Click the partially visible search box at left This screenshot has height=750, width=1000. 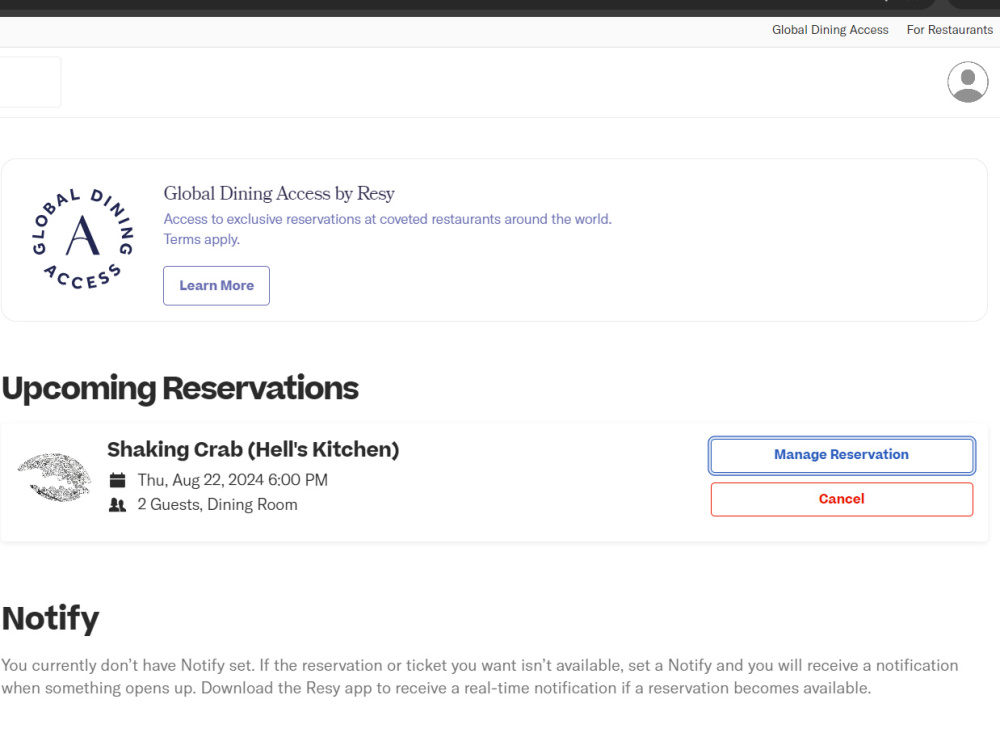[x=30, y=82]
